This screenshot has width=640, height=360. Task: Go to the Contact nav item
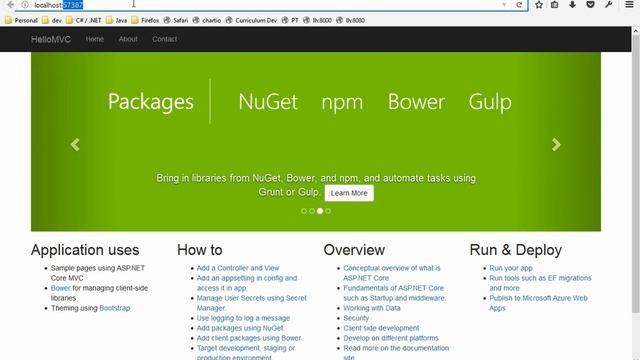point(164,39)
